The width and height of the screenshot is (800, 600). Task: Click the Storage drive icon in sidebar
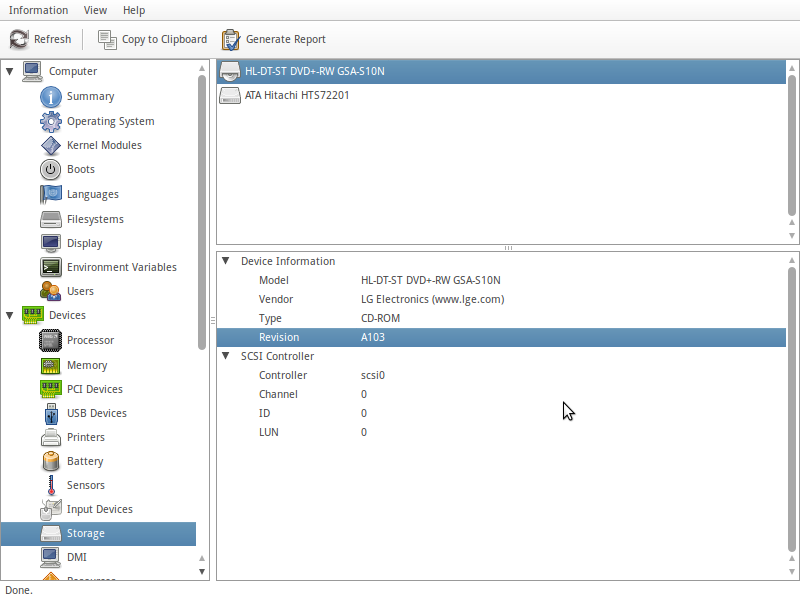51,533
